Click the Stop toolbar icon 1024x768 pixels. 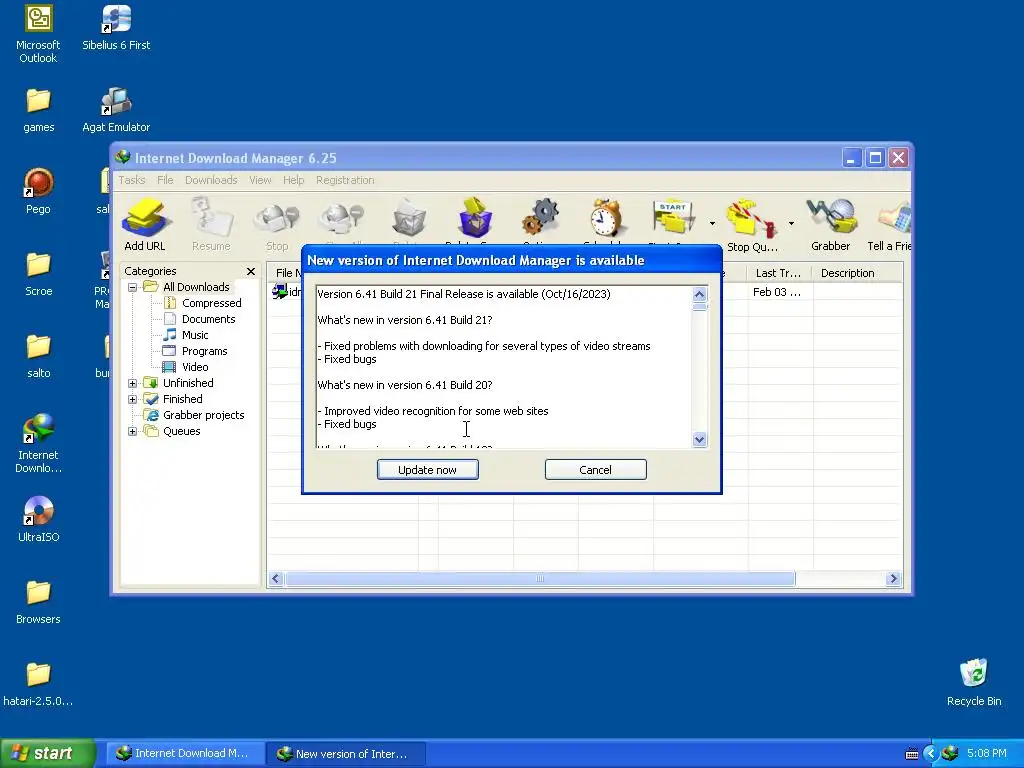[277, 225]
